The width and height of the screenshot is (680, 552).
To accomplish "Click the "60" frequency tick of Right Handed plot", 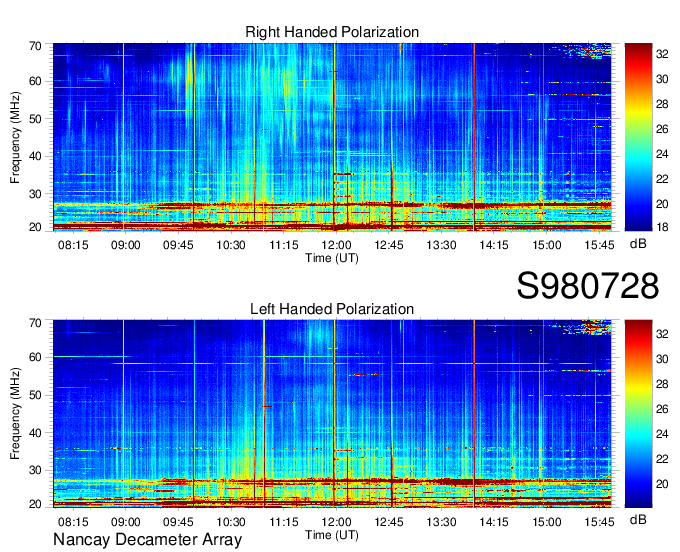I will coord(35,81).
